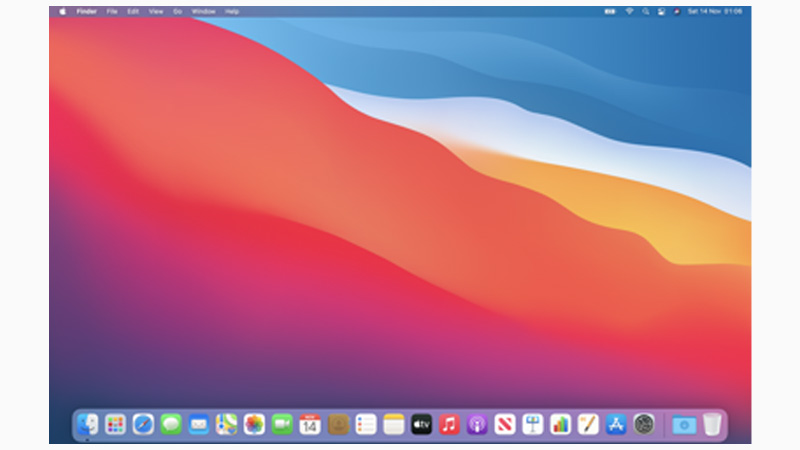
Task: Open the Wi-Fi status menu
Action: (x=630, y=11)
